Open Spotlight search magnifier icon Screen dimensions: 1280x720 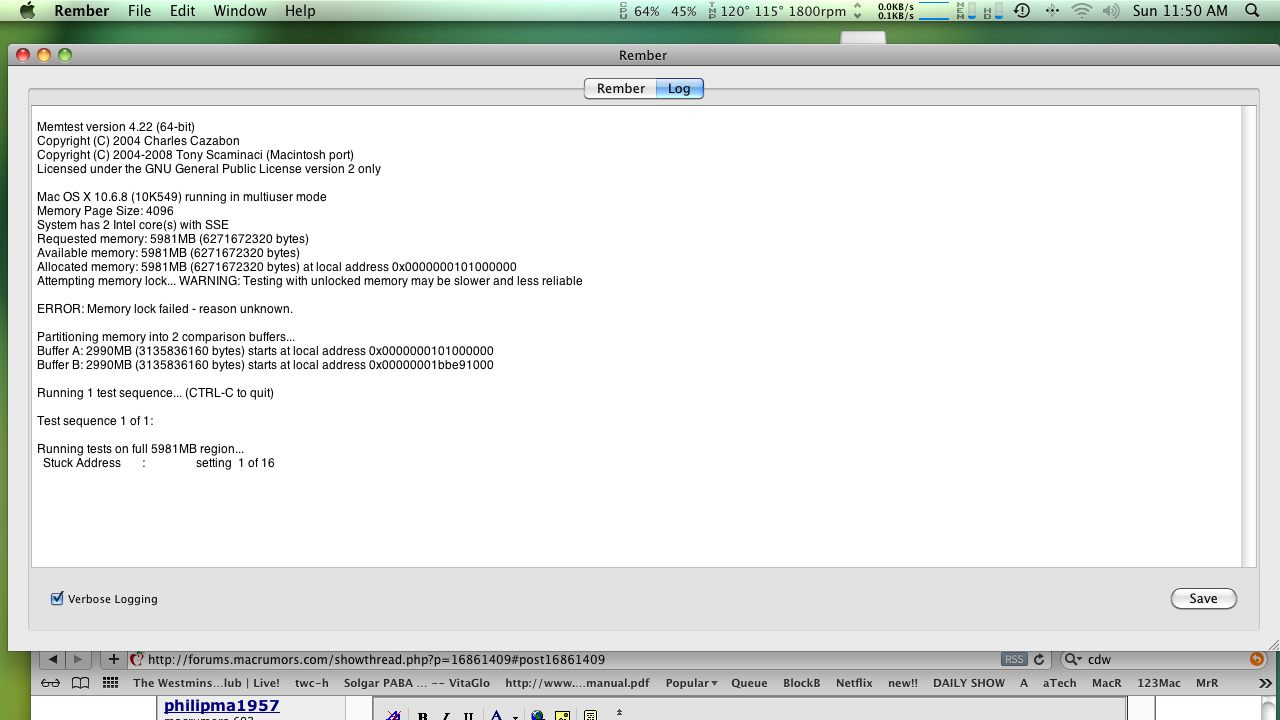point(1253,11)
